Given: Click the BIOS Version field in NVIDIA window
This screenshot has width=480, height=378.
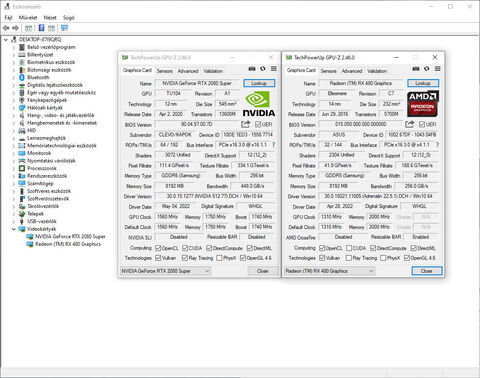Looking at the screenshot, I should pos(197,124).
